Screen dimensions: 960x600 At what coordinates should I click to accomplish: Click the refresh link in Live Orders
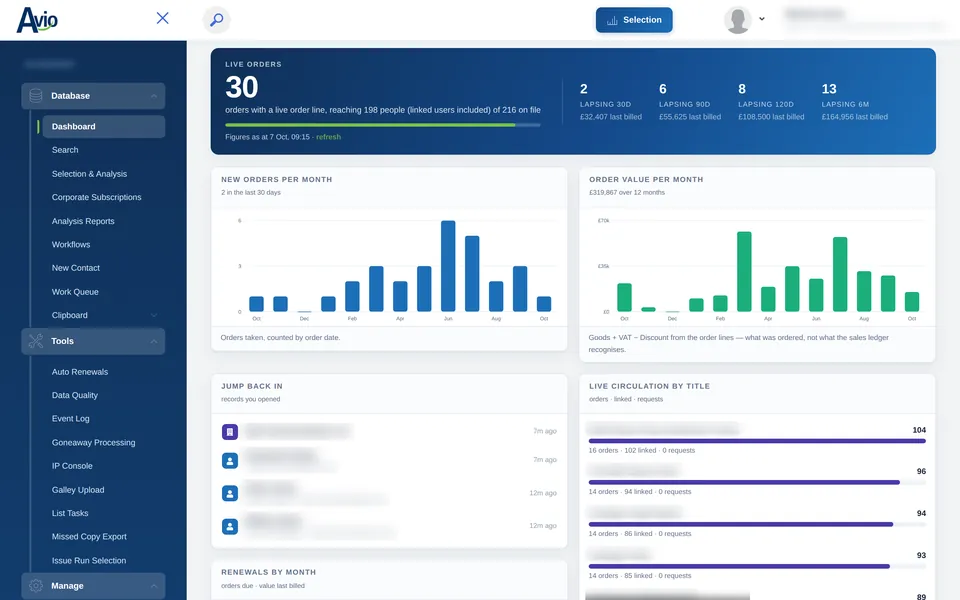coord(328,137)
